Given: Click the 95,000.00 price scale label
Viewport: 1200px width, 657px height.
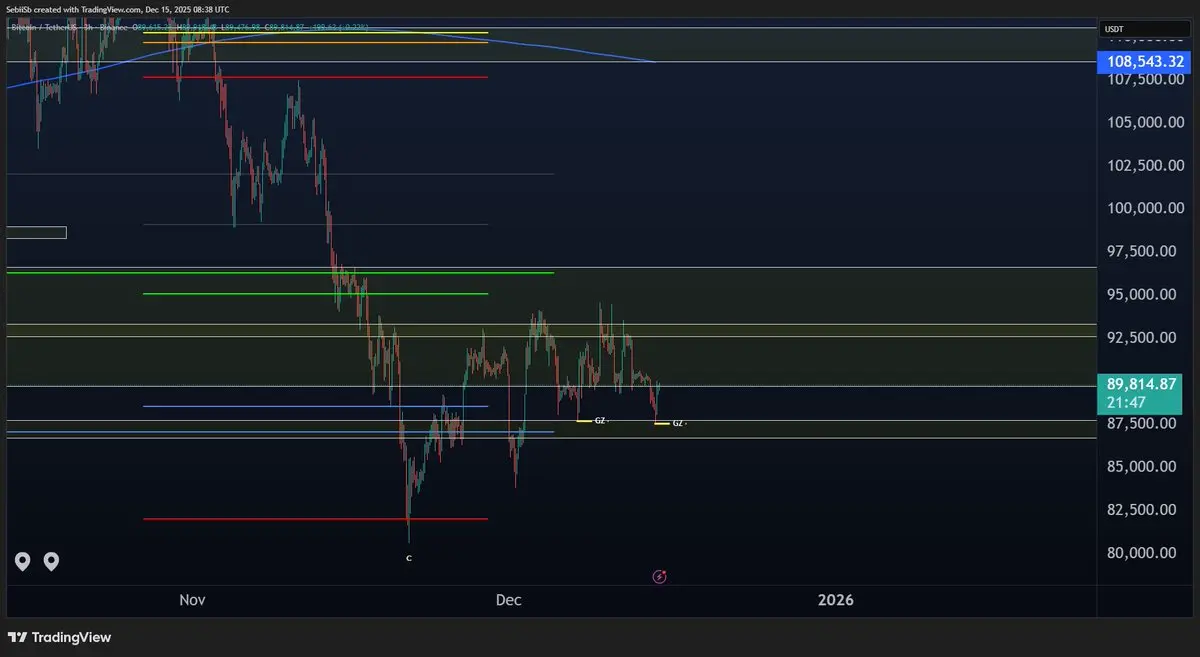Looking at the screenshot, I should pyautogui.click(x=1140, y=294).
